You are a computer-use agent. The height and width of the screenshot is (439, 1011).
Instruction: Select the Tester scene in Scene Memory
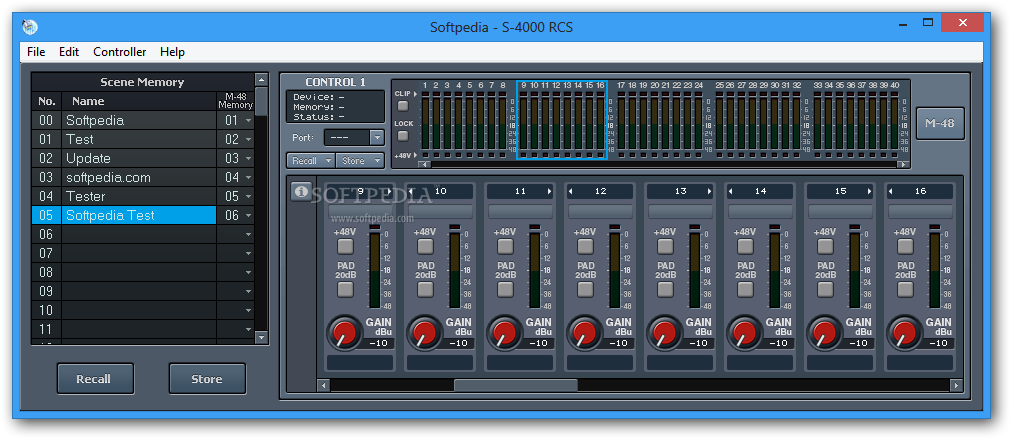(85, 196)
